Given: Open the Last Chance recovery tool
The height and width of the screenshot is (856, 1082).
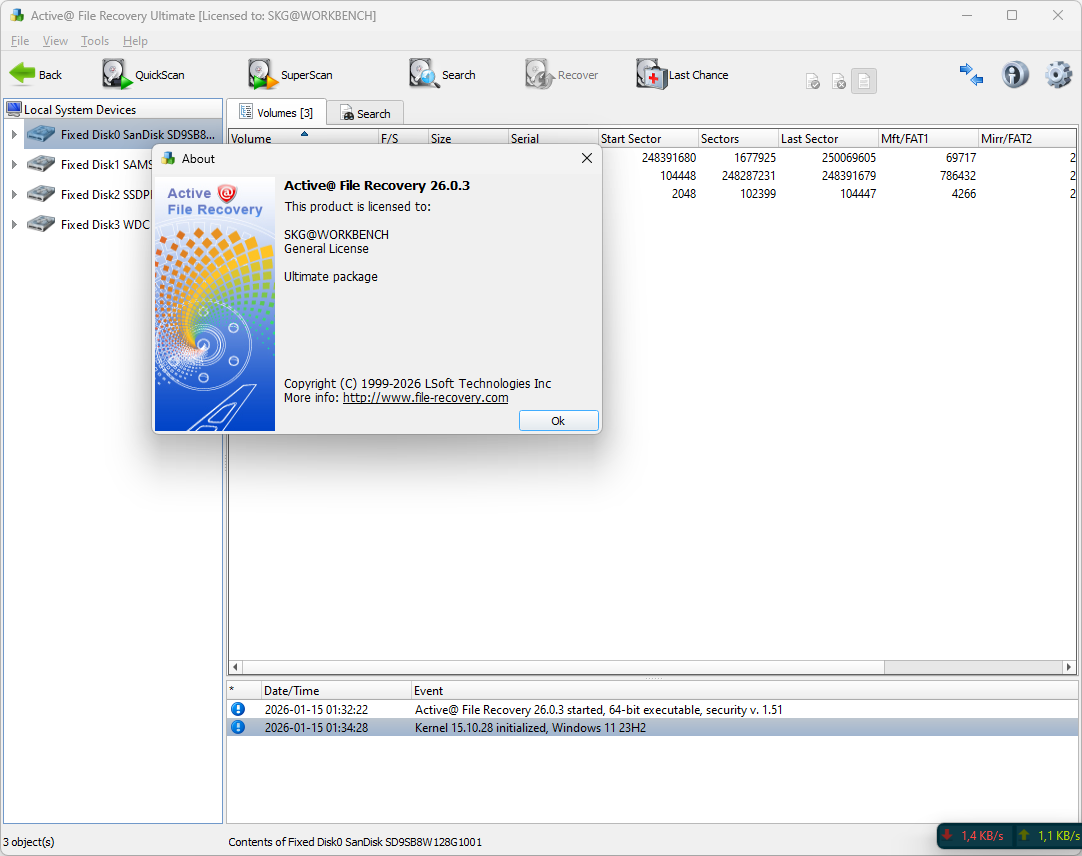Looking at the screenshot, I should (682, 75).
